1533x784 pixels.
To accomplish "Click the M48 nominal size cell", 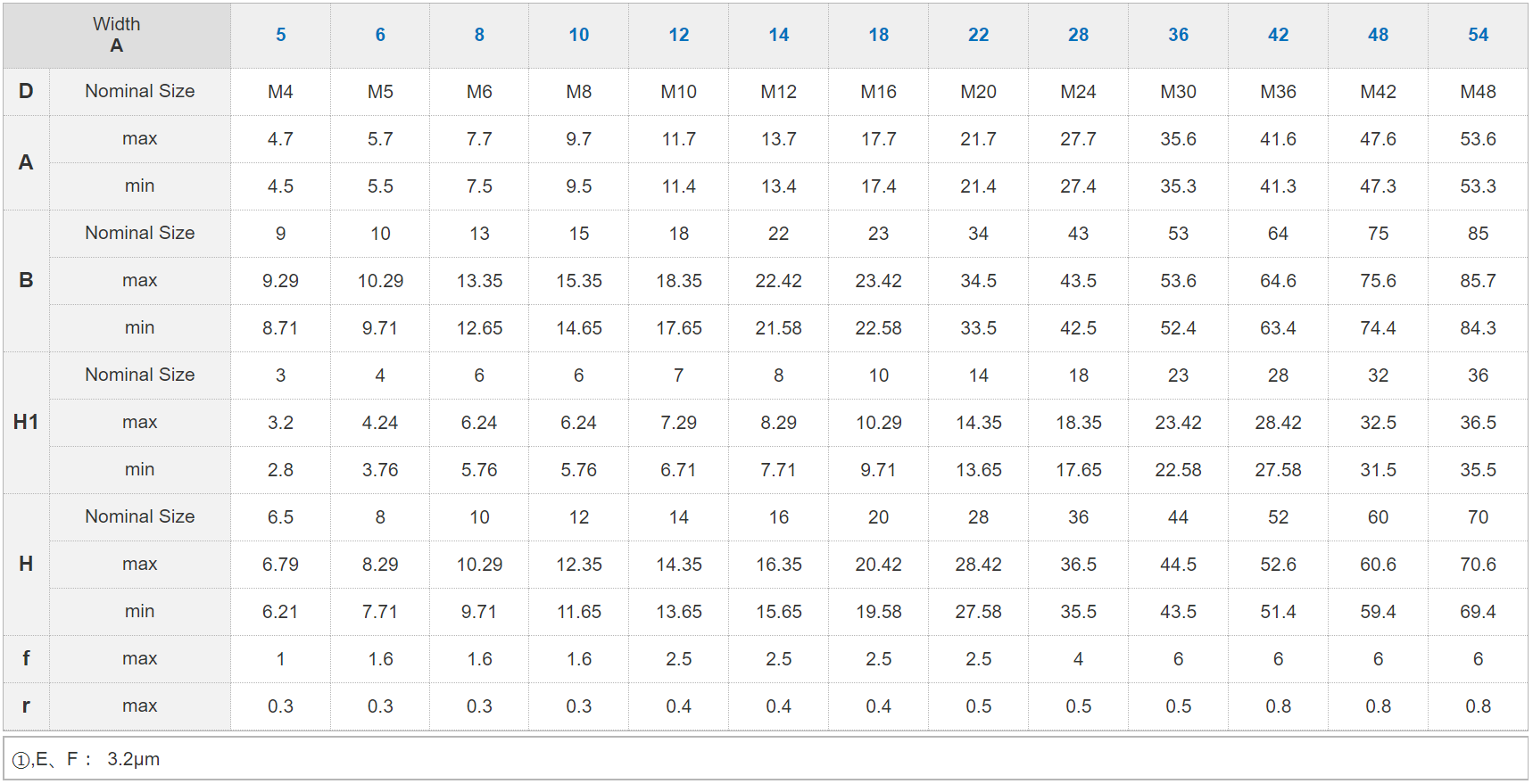I will (1479, 92).
